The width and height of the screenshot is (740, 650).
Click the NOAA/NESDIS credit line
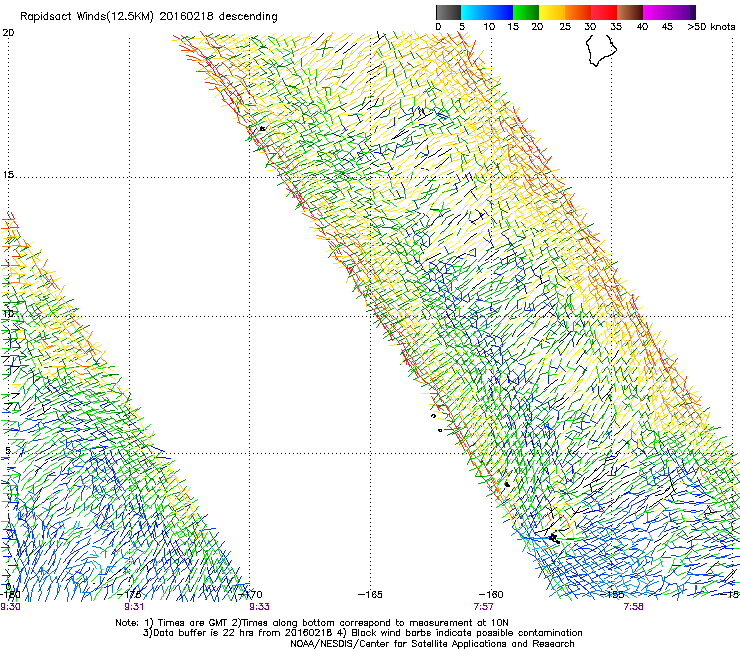pos(432,644)
